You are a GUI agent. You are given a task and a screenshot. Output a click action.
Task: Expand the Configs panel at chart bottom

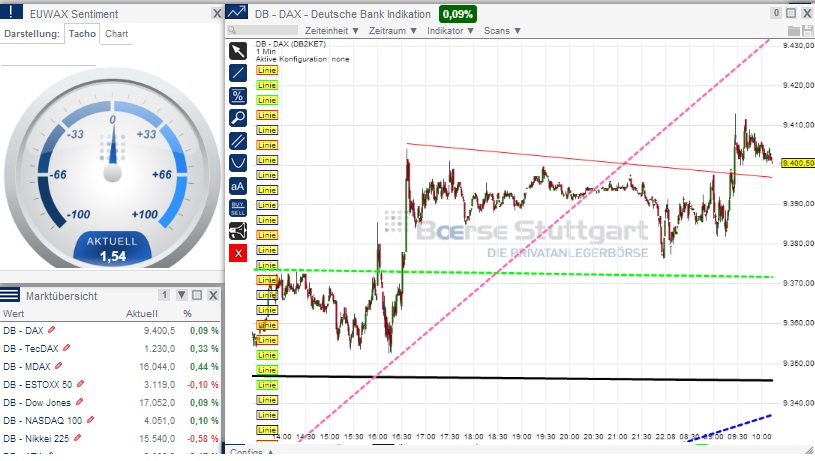tap(253, 453)
